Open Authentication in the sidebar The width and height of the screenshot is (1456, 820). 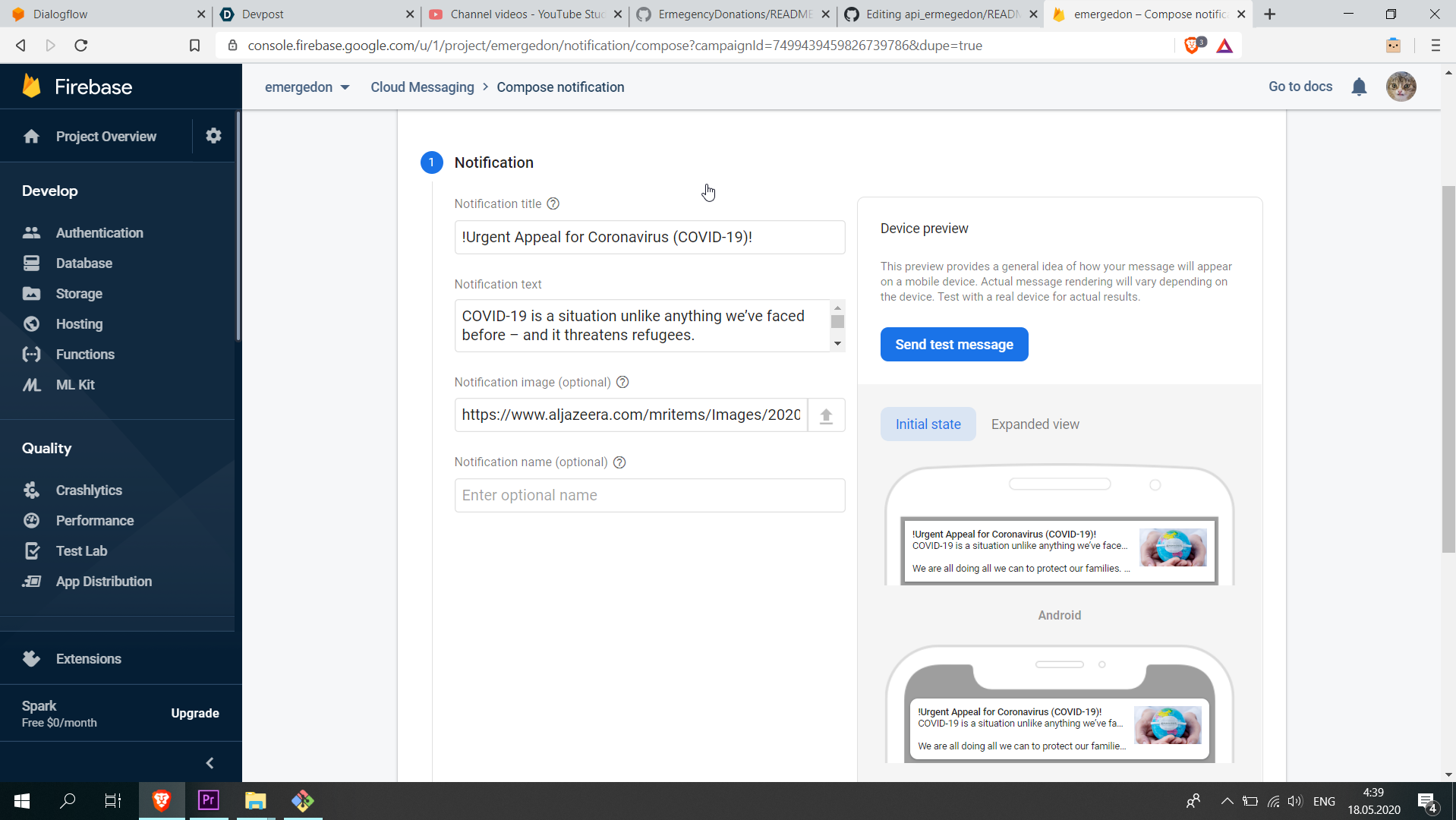[x=99, y=233]
